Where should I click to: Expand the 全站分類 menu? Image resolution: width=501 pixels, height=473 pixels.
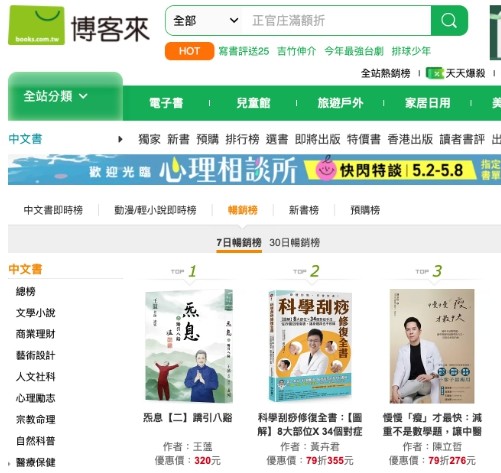56,96
